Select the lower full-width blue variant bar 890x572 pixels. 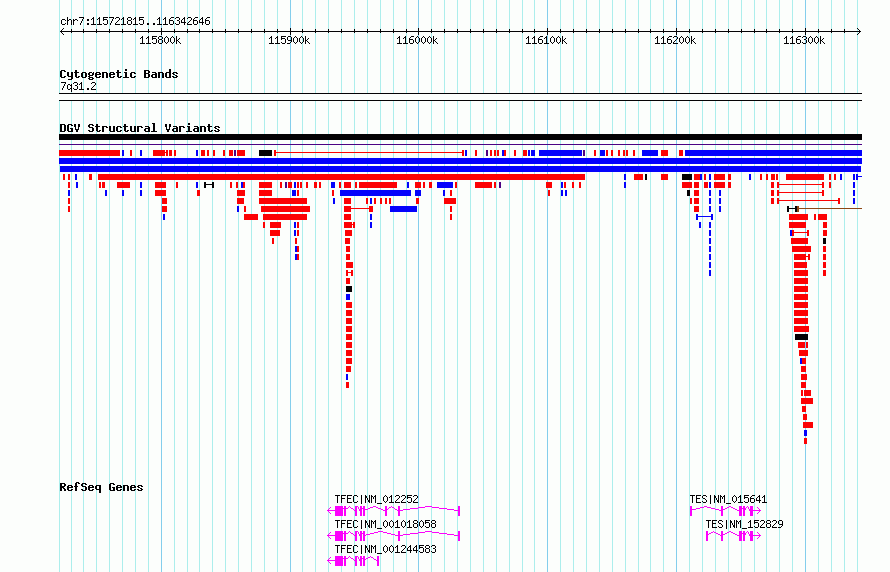click(460, 169)
